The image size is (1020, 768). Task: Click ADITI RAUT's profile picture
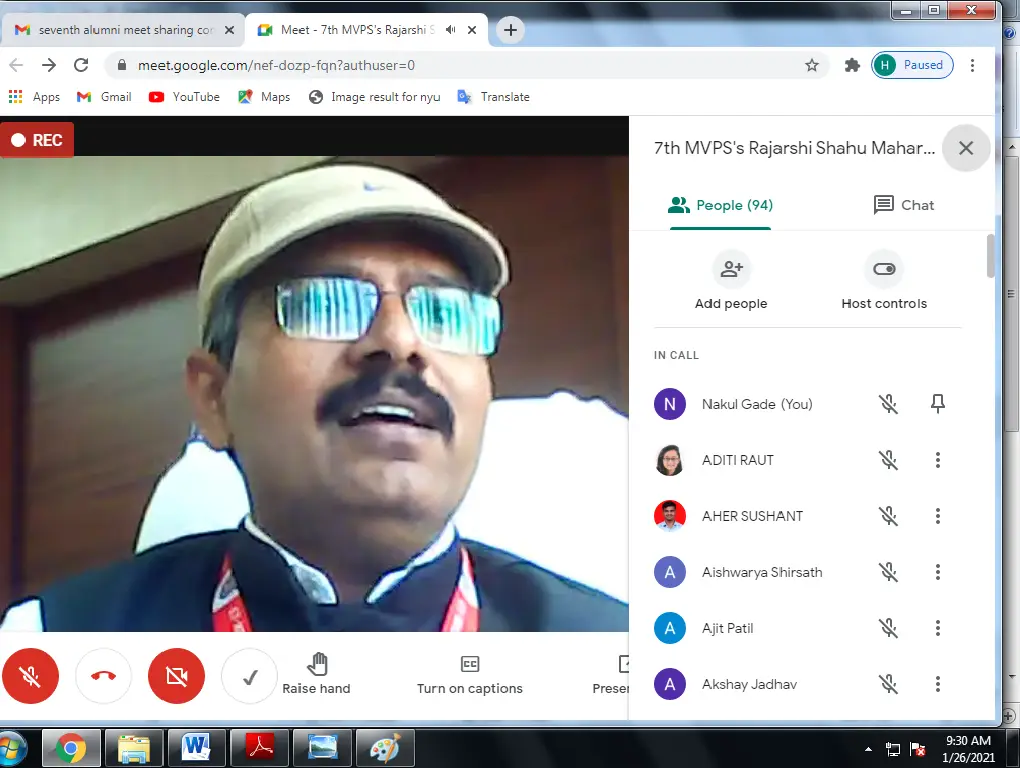669,460
